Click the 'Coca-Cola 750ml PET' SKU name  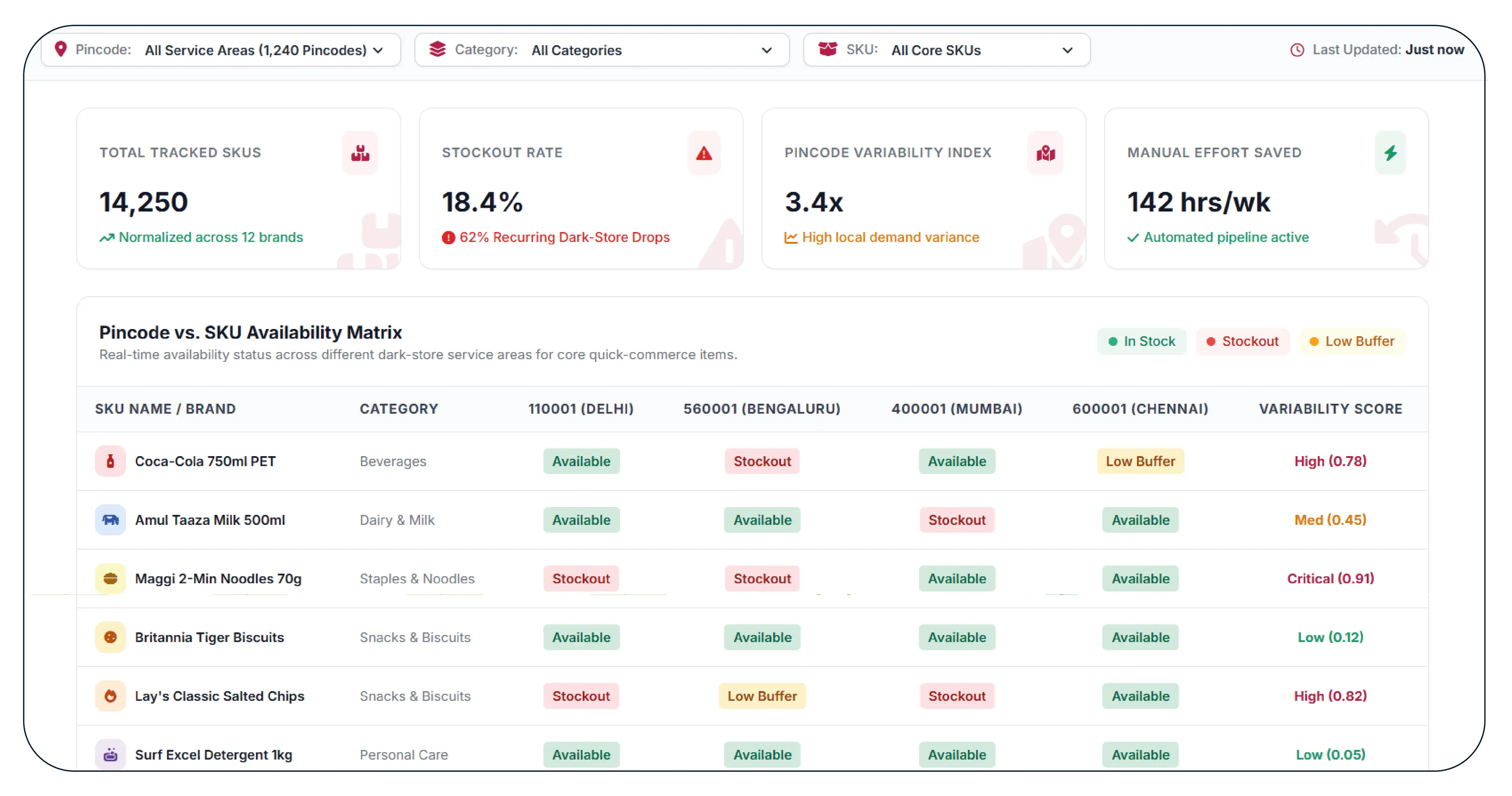tap(206, 462)
